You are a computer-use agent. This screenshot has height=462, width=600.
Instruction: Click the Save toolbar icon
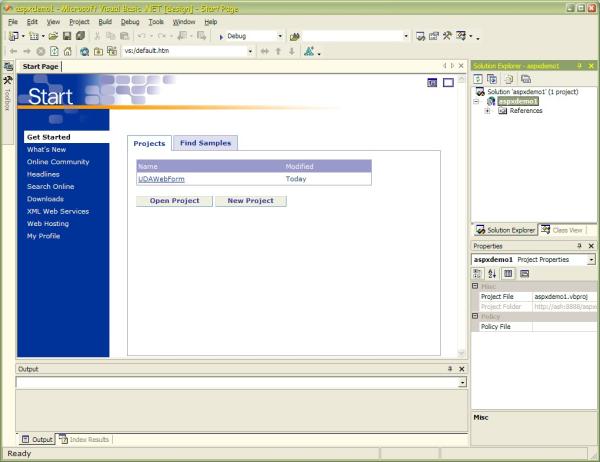click(67, 36)
